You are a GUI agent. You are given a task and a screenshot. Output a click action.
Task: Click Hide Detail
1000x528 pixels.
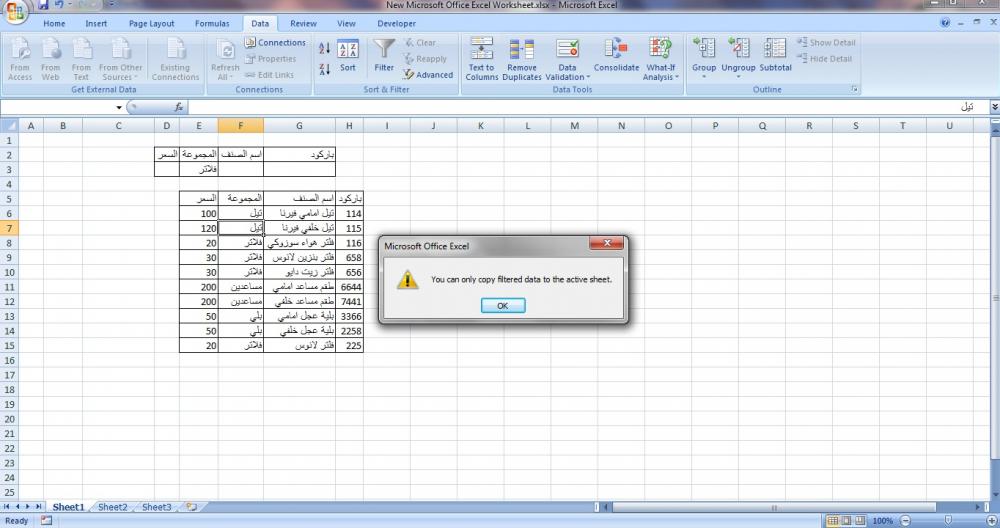tap(824, 59)
